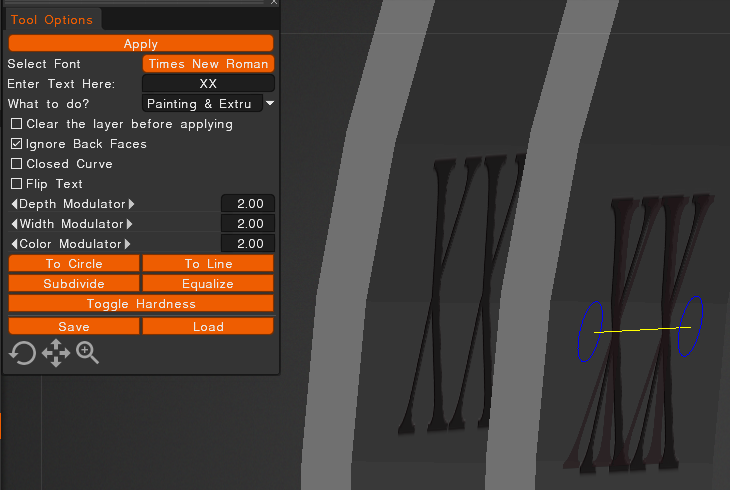The width and height of the screenshot is (730, 490).
Task: Click the Subdivide button
Action: click(x=74, y=284)
